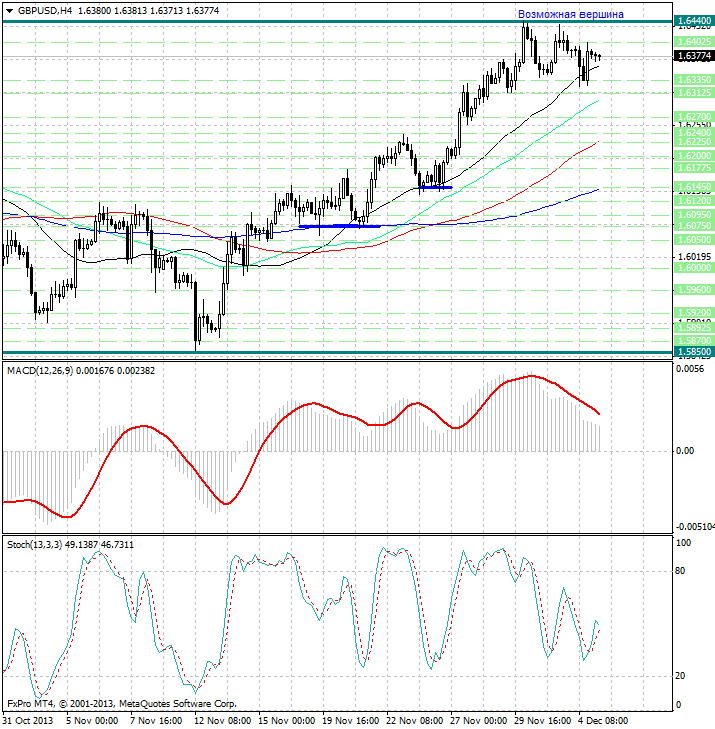This screenshot has height=729, width=715.
Task: Click the 1.62400 price level label
Action: [x=694, y=133]
